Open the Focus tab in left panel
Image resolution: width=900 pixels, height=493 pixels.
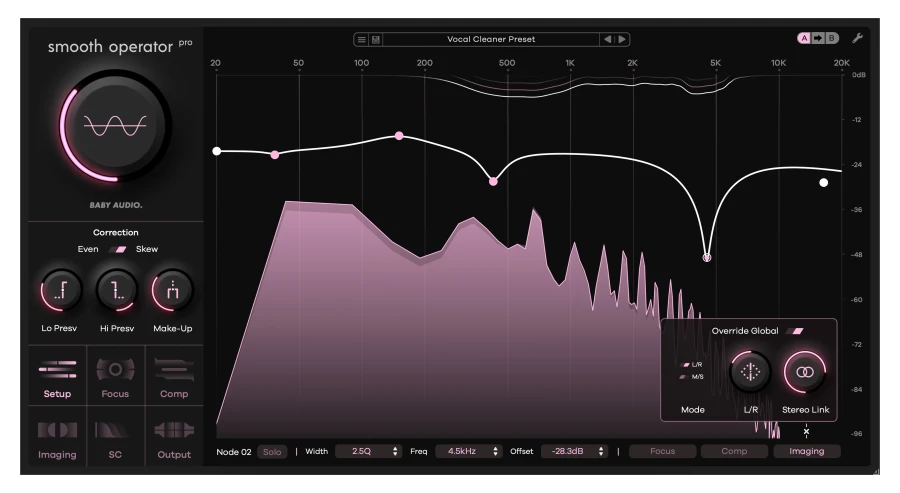tap(115, 376)
